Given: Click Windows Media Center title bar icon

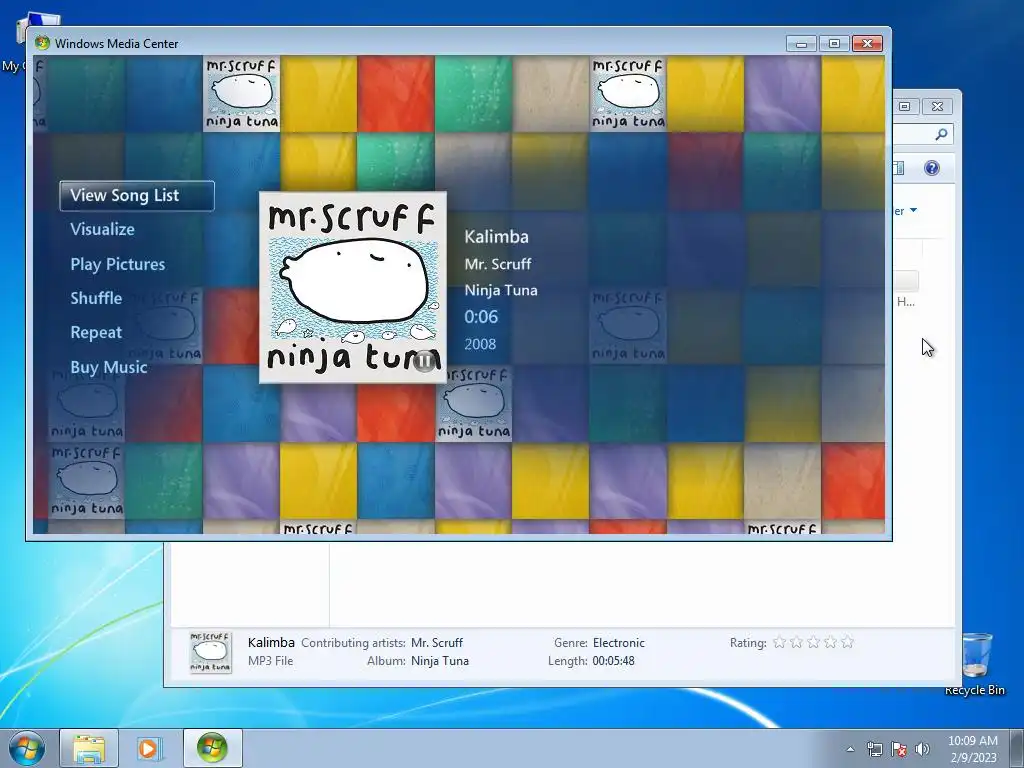Looking at the screenshot, I should [x=42, y=43].
